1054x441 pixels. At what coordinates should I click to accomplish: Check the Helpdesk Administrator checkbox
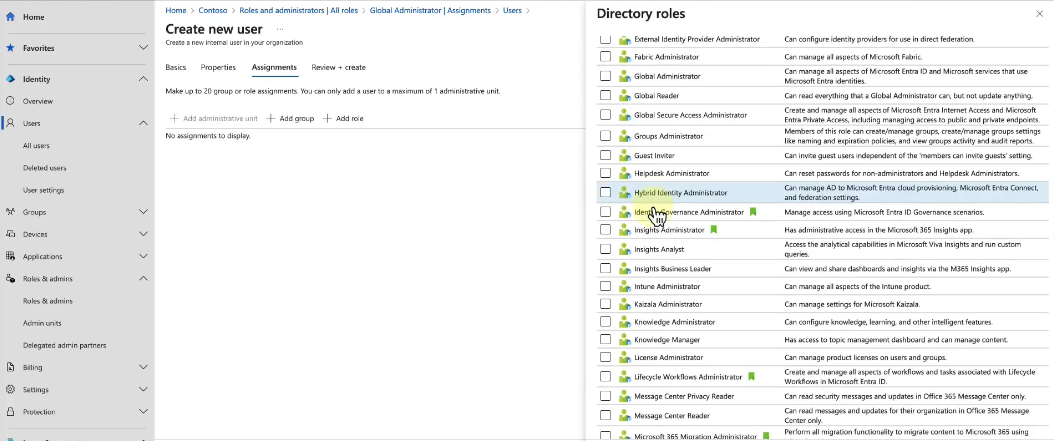pos(606,173)
